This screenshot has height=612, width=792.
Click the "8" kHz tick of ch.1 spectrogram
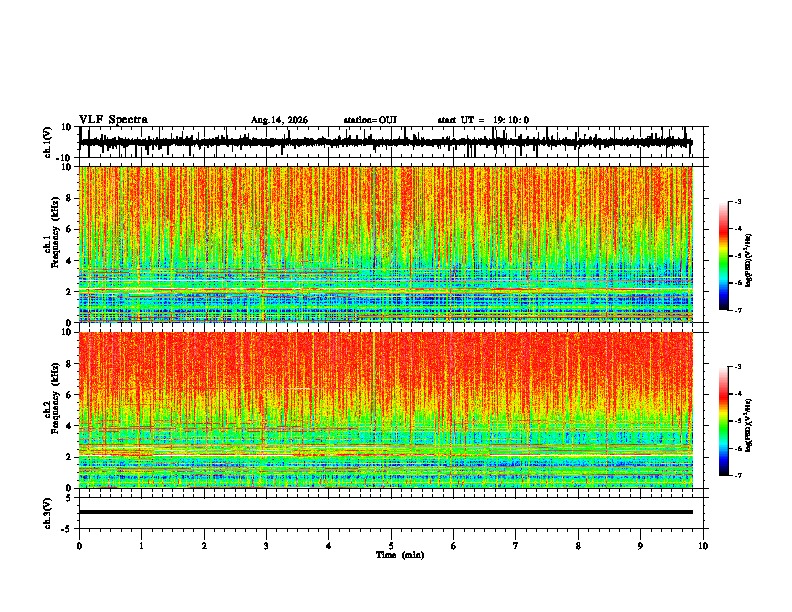(69, 198)
